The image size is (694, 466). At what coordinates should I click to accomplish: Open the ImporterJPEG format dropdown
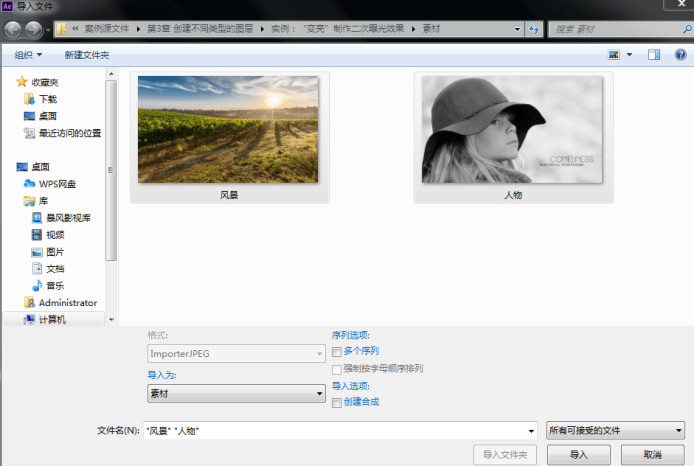coord(236,354)
